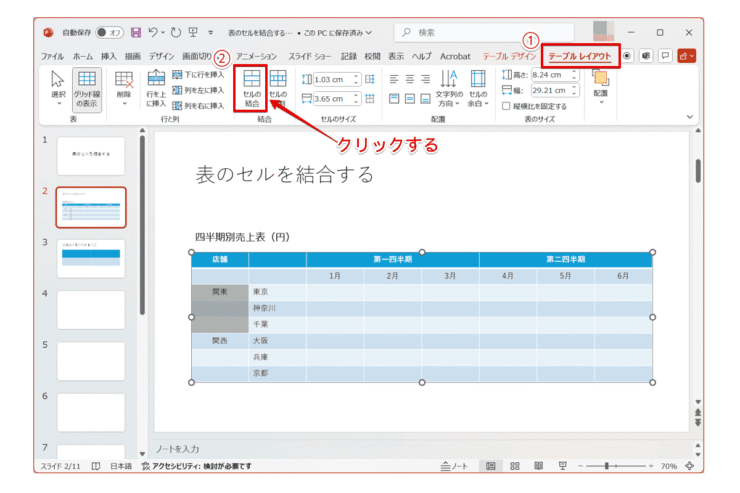The height and width of the screenshot is (493, 740).
Task: Start slideshow from quick access toolbar
Action: point(193,33)
